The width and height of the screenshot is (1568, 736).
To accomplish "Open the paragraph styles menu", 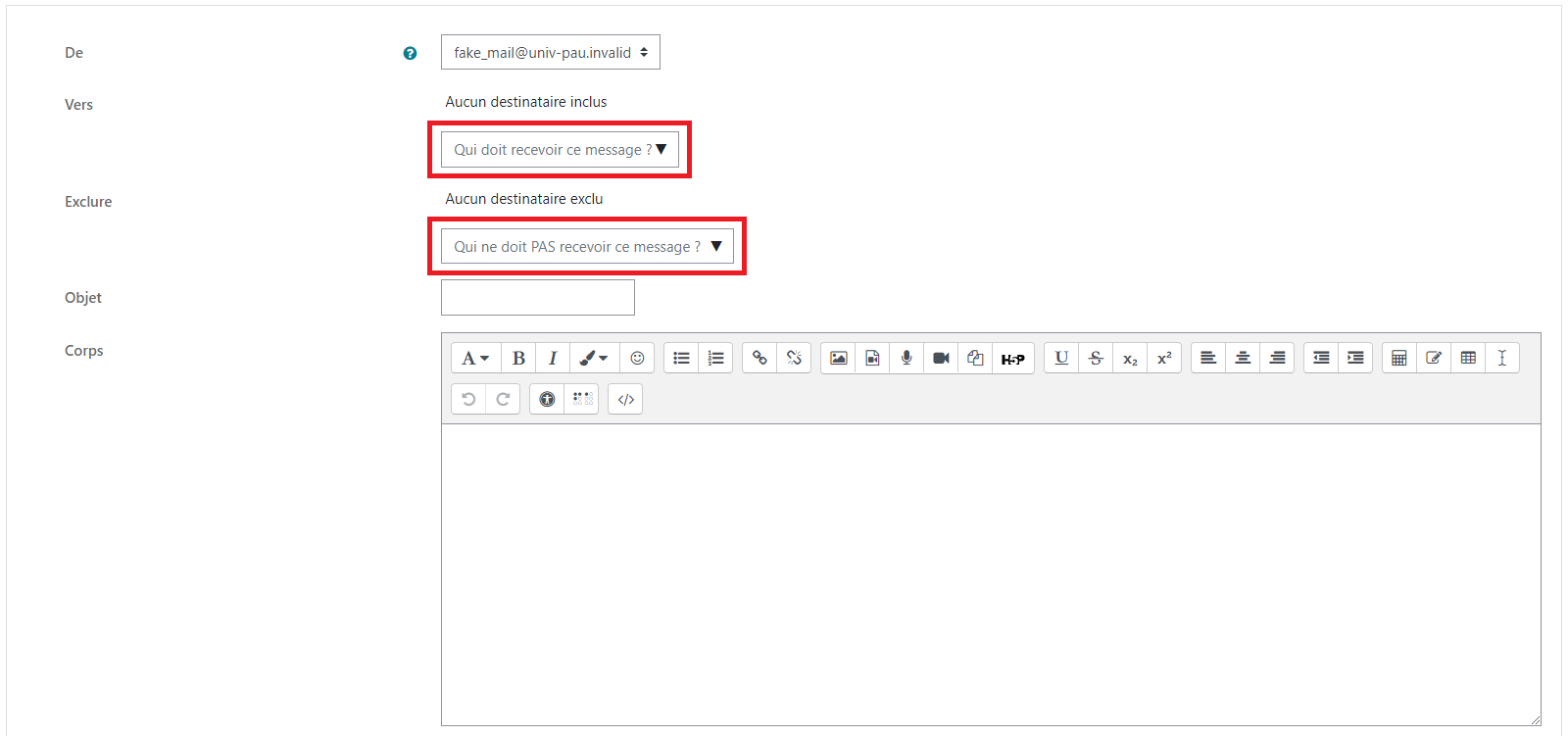I will click(475, 359).
